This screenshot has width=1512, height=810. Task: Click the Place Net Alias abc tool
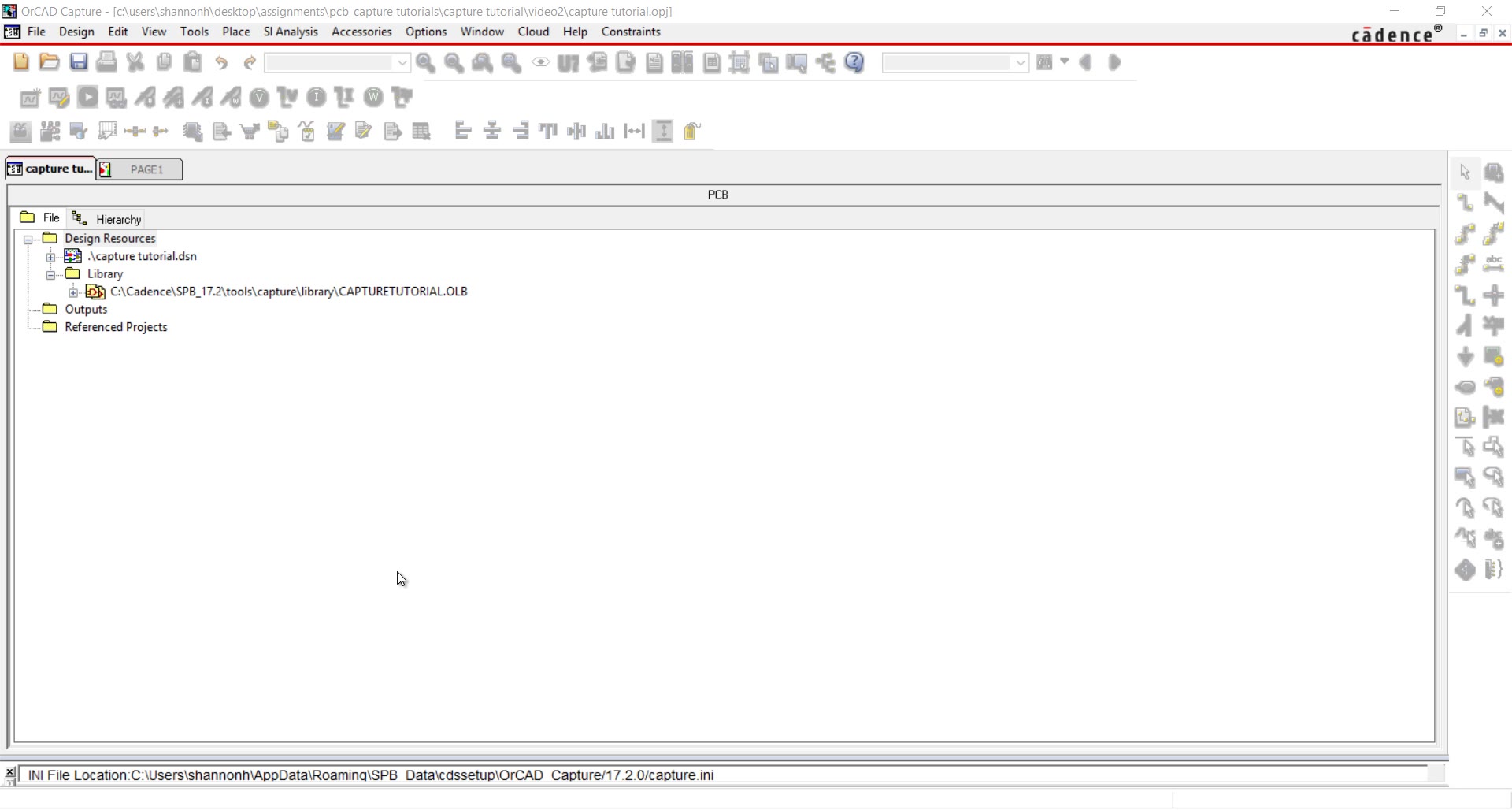click(1494, 264)
